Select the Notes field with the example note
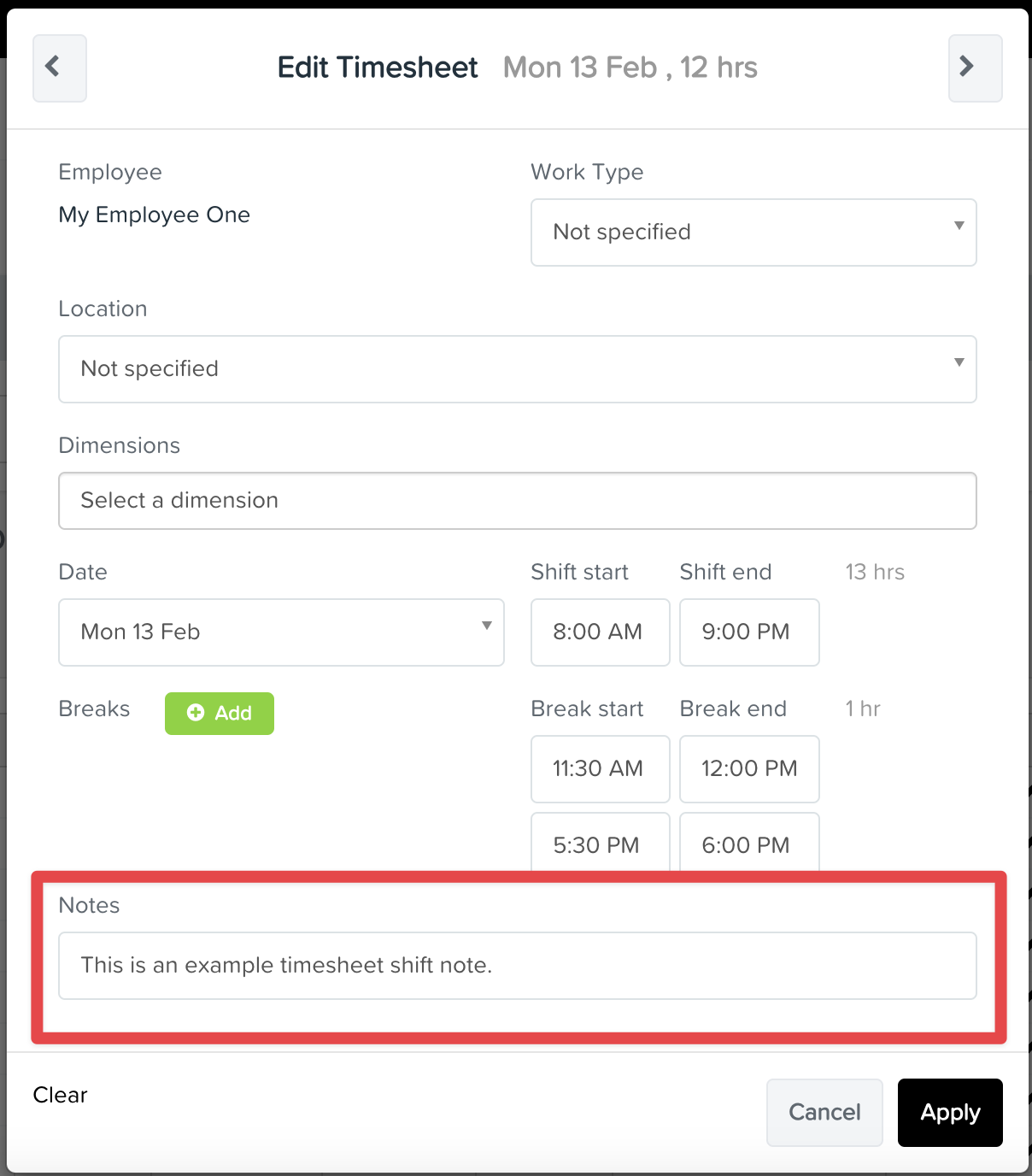 517,966
